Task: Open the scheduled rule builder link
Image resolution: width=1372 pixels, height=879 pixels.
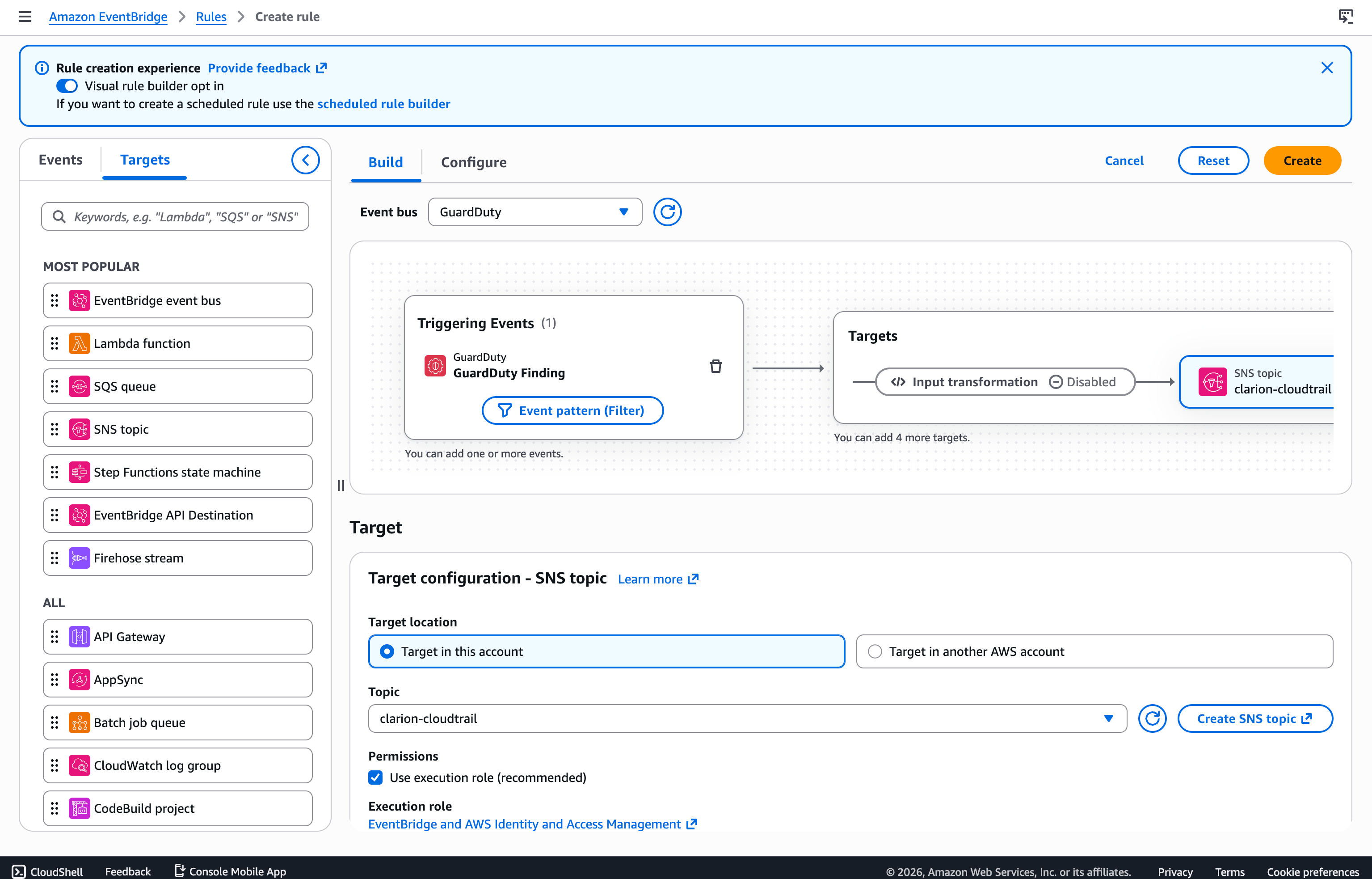Action: 383,104
